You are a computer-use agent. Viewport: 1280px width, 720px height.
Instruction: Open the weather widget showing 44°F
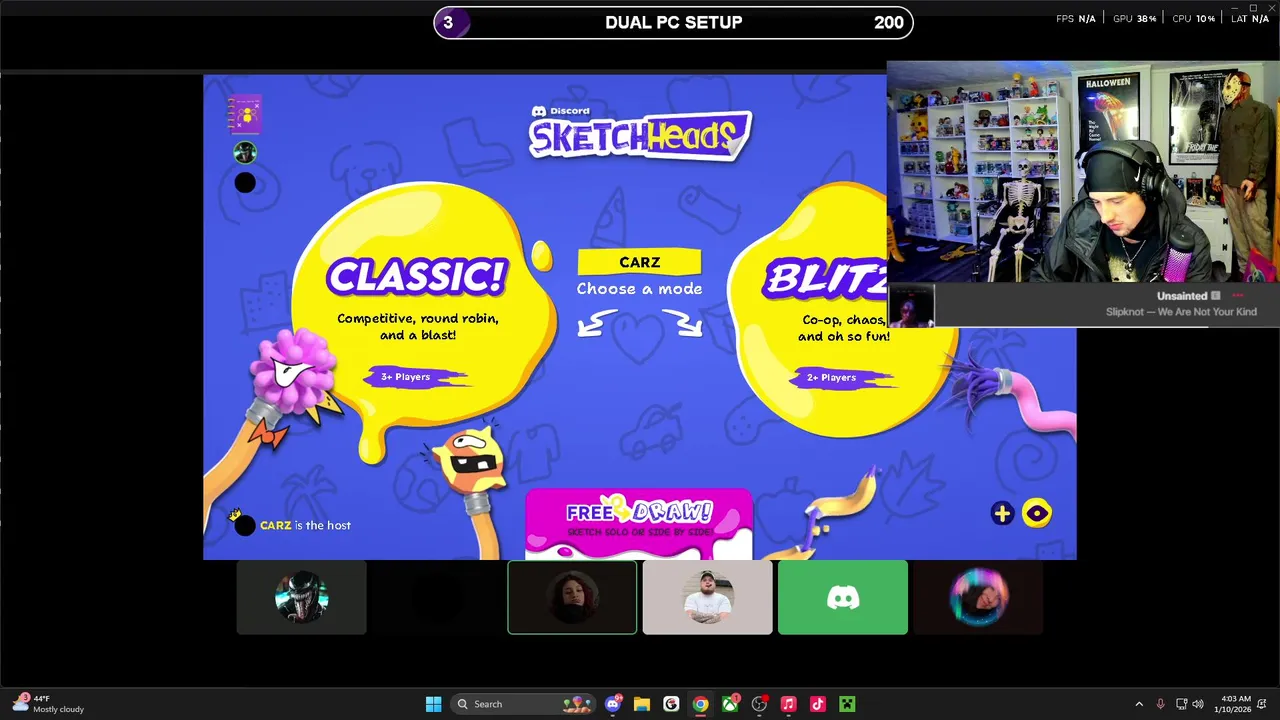(48, 704)
